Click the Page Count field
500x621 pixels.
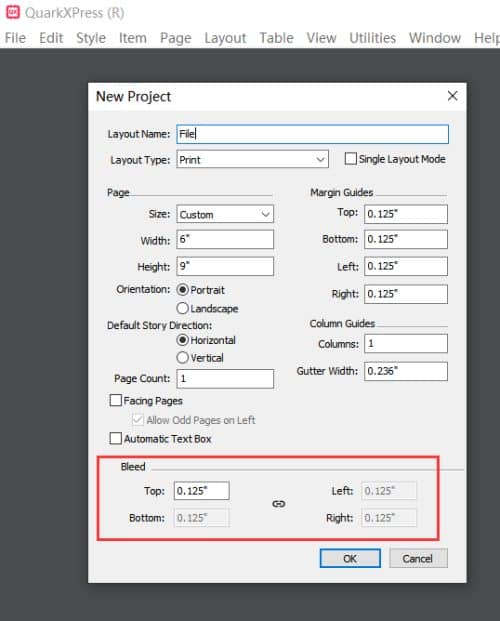[225, 379]
